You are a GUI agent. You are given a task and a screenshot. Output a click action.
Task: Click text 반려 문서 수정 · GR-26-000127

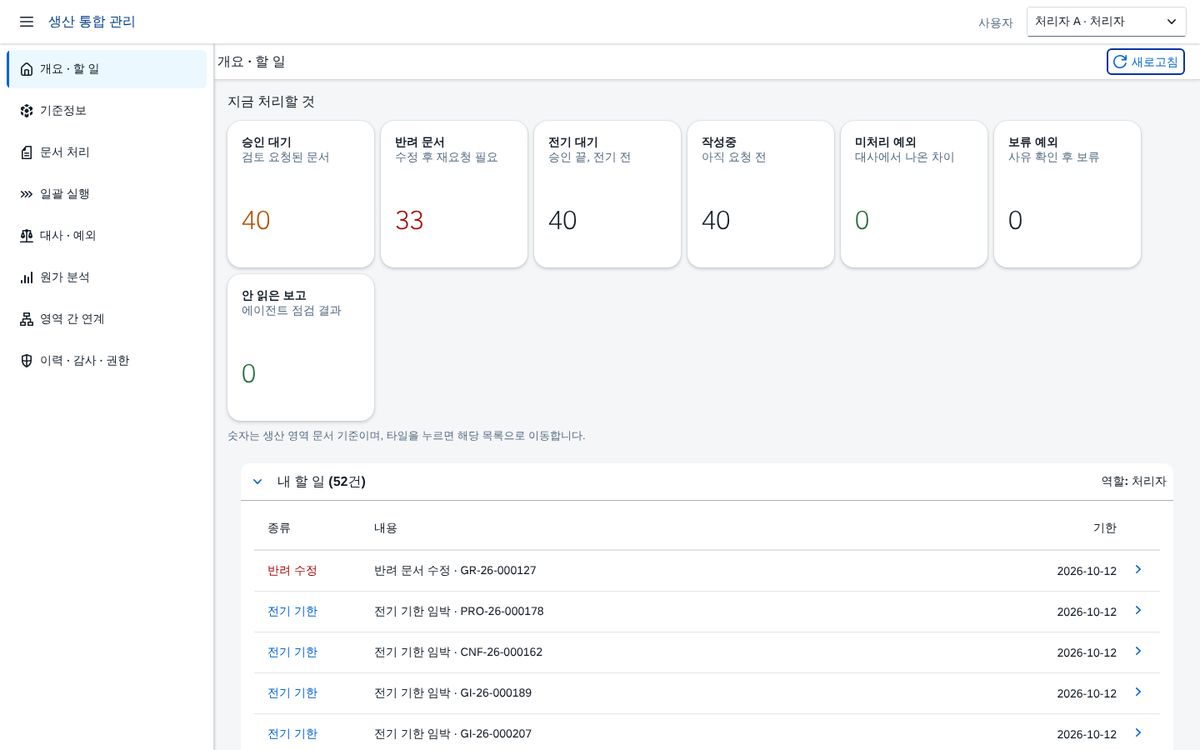click(455, 570)
